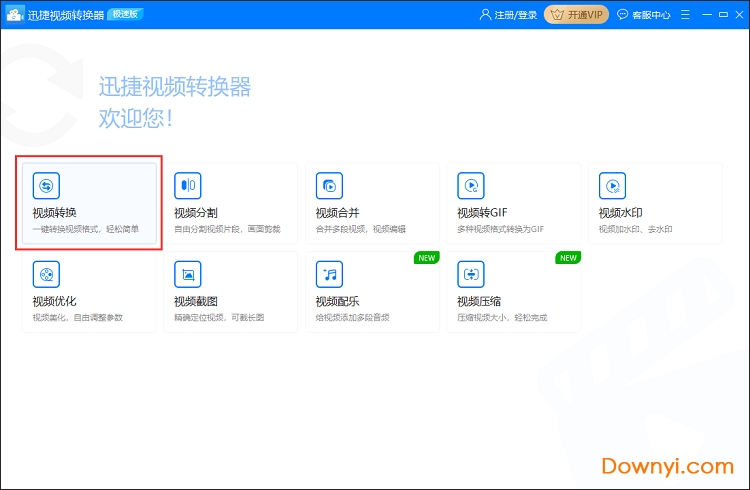Image resolution: width=750 pixels, height=490 pixels.
Task: Open the hamburger menu icon
Action: (685, 15)
